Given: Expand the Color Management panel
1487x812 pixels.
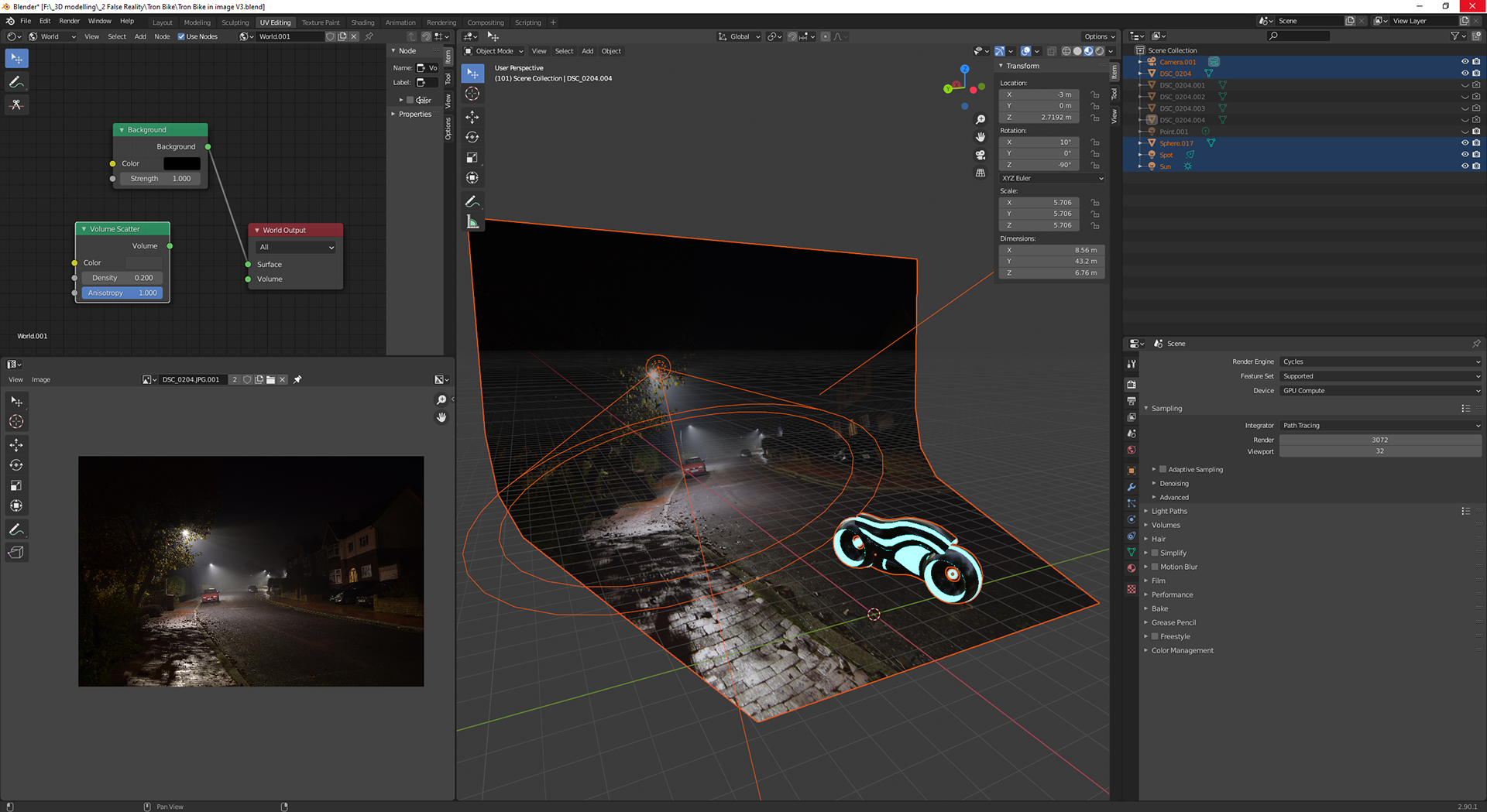Looking at the screenshot, I should coord(1182,650).
